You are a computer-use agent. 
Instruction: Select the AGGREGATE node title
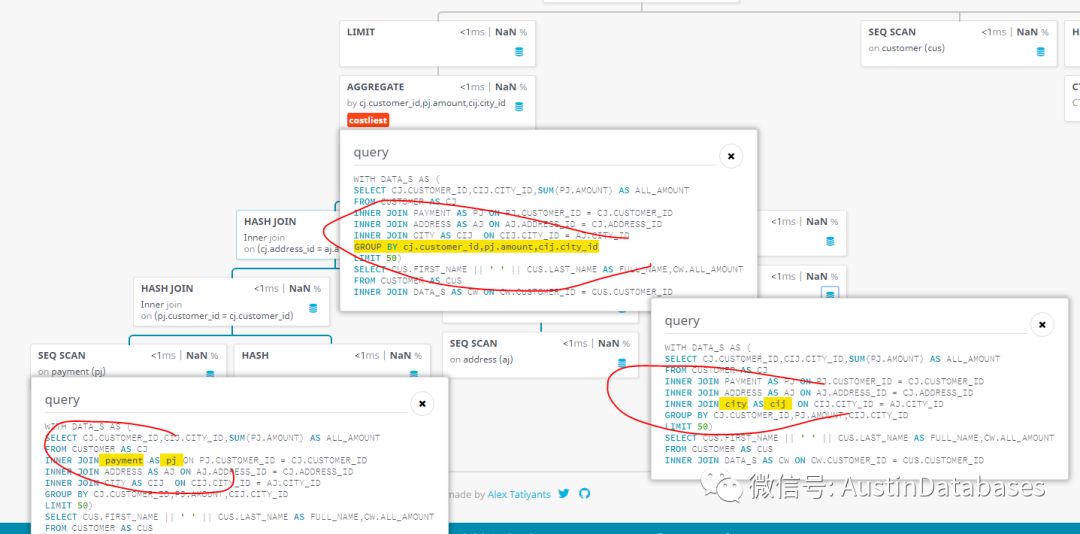pyautogui.click(x=375, y=87)
